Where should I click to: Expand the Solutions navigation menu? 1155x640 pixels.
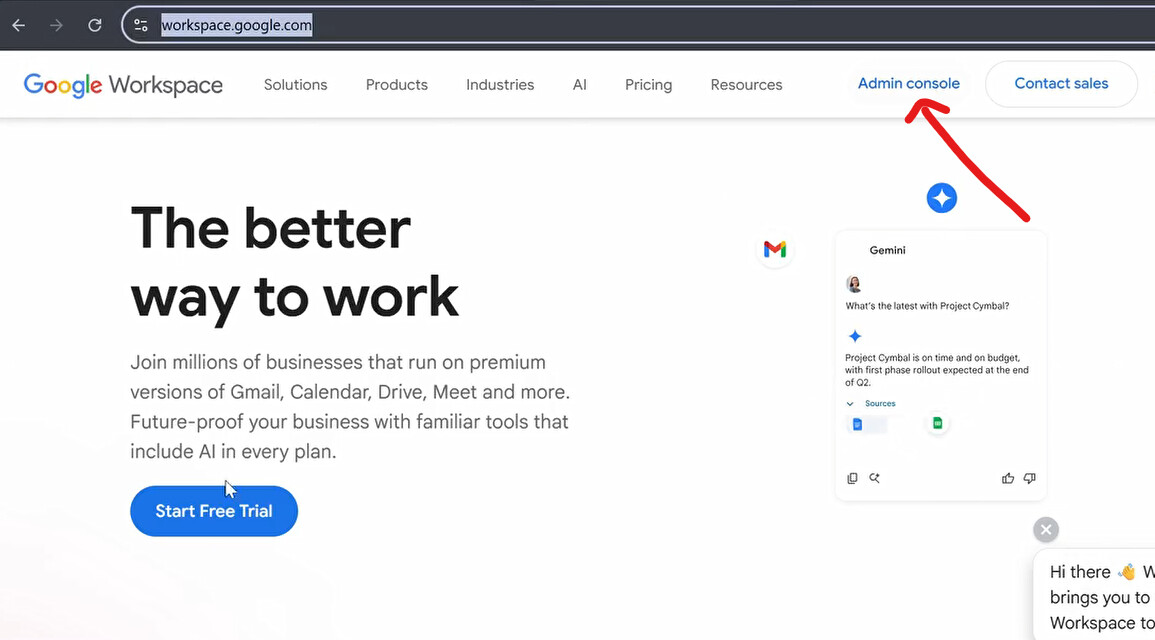tap(295, 85)
